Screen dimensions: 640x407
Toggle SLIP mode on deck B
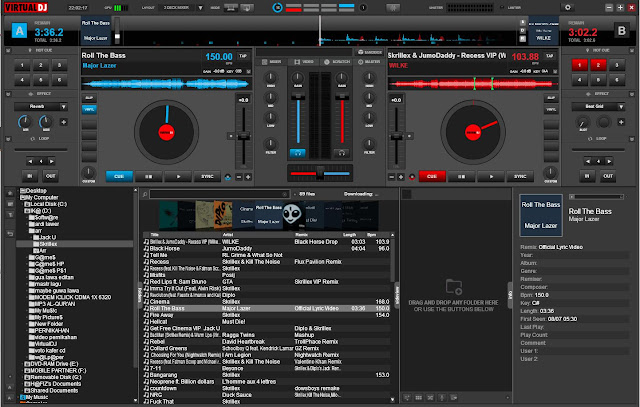551,98
